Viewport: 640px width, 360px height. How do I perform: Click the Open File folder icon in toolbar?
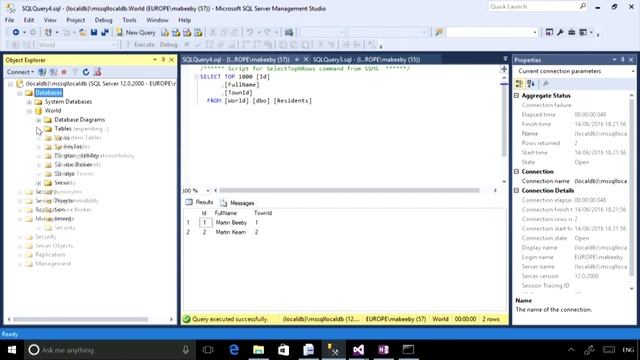point(83,32)
